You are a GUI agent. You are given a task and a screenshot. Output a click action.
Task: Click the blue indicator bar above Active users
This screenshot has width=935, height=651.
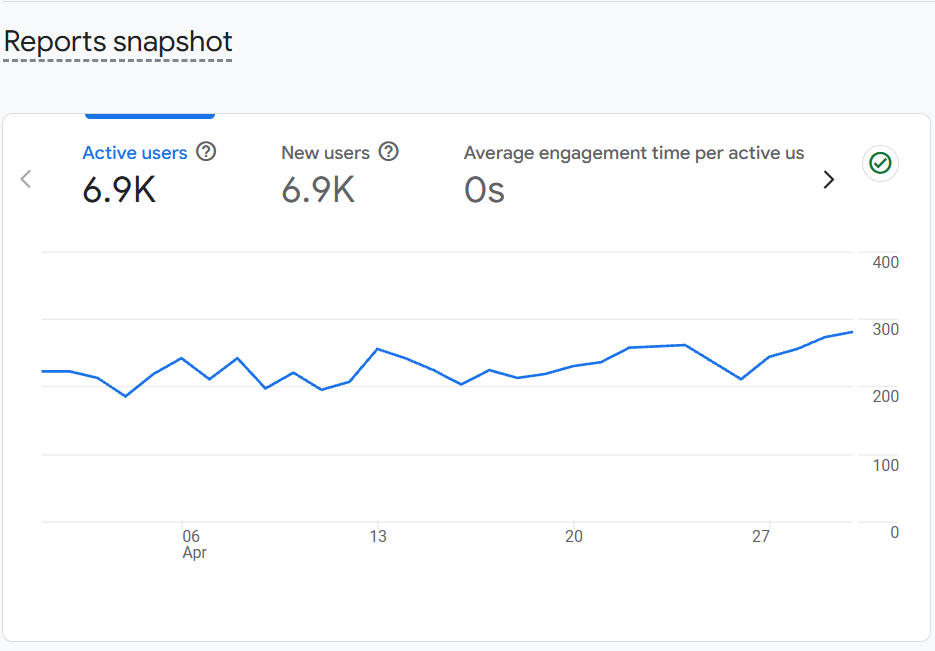150,116
